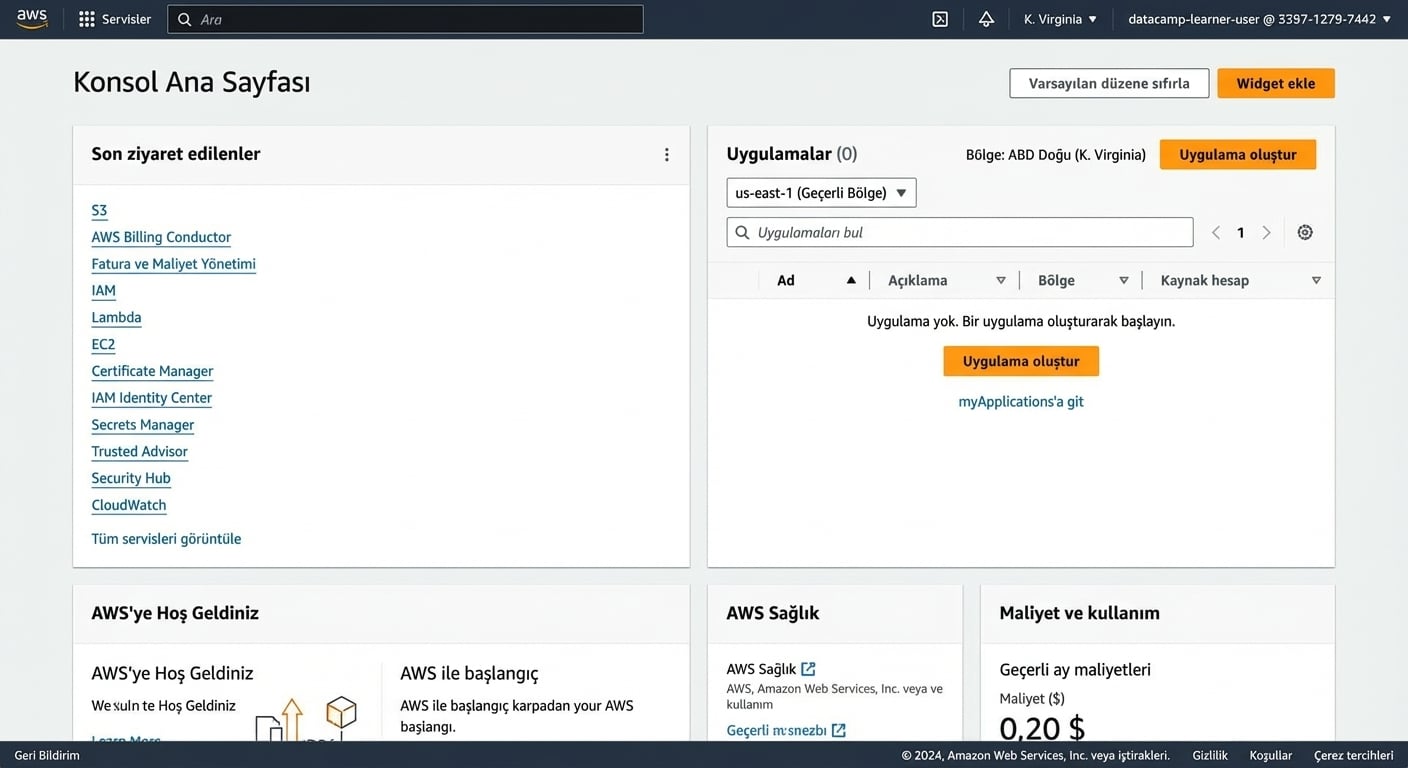This screenshot has width=1408, height=768.
Task: Open the notifications bell
Action: [x=986, y=18]
